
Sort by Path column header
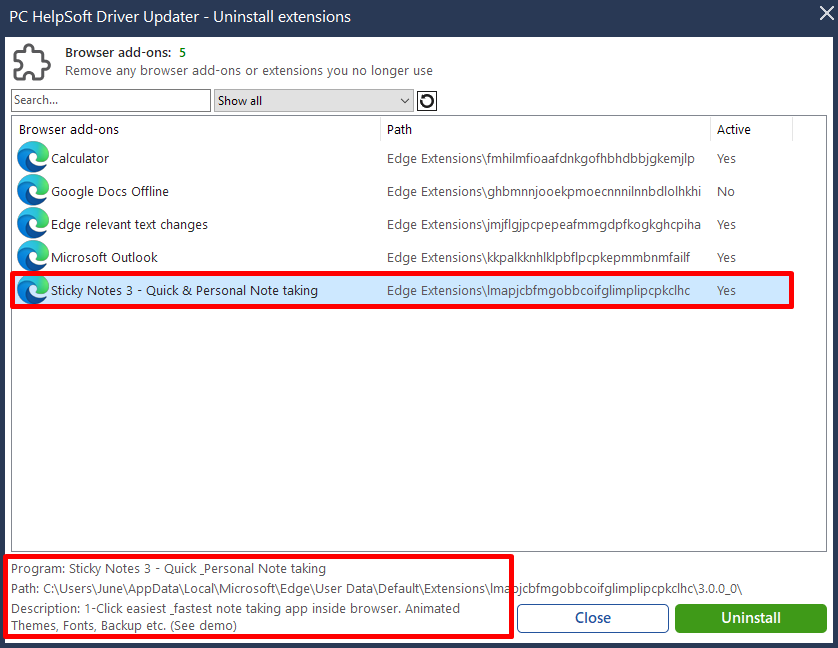(399, 129)
